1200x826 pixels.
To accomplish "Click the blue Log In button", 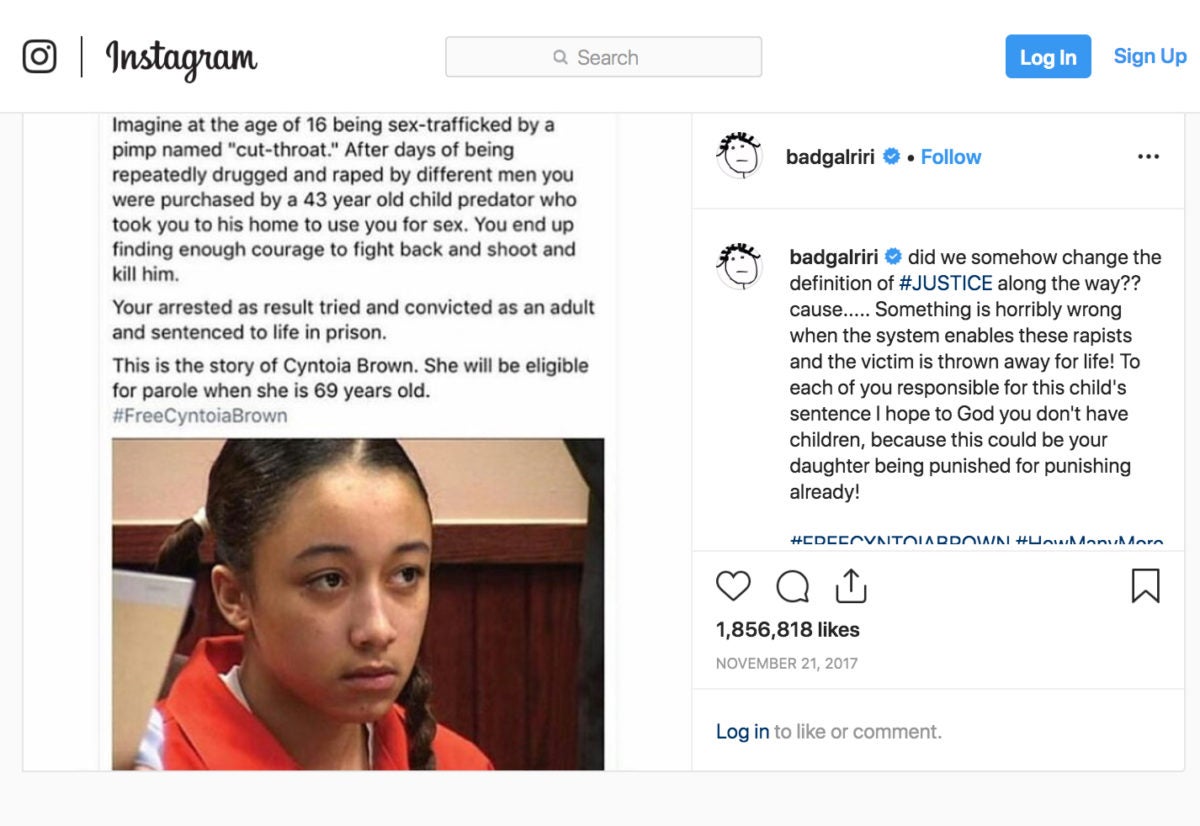I will click(1048, 57).
